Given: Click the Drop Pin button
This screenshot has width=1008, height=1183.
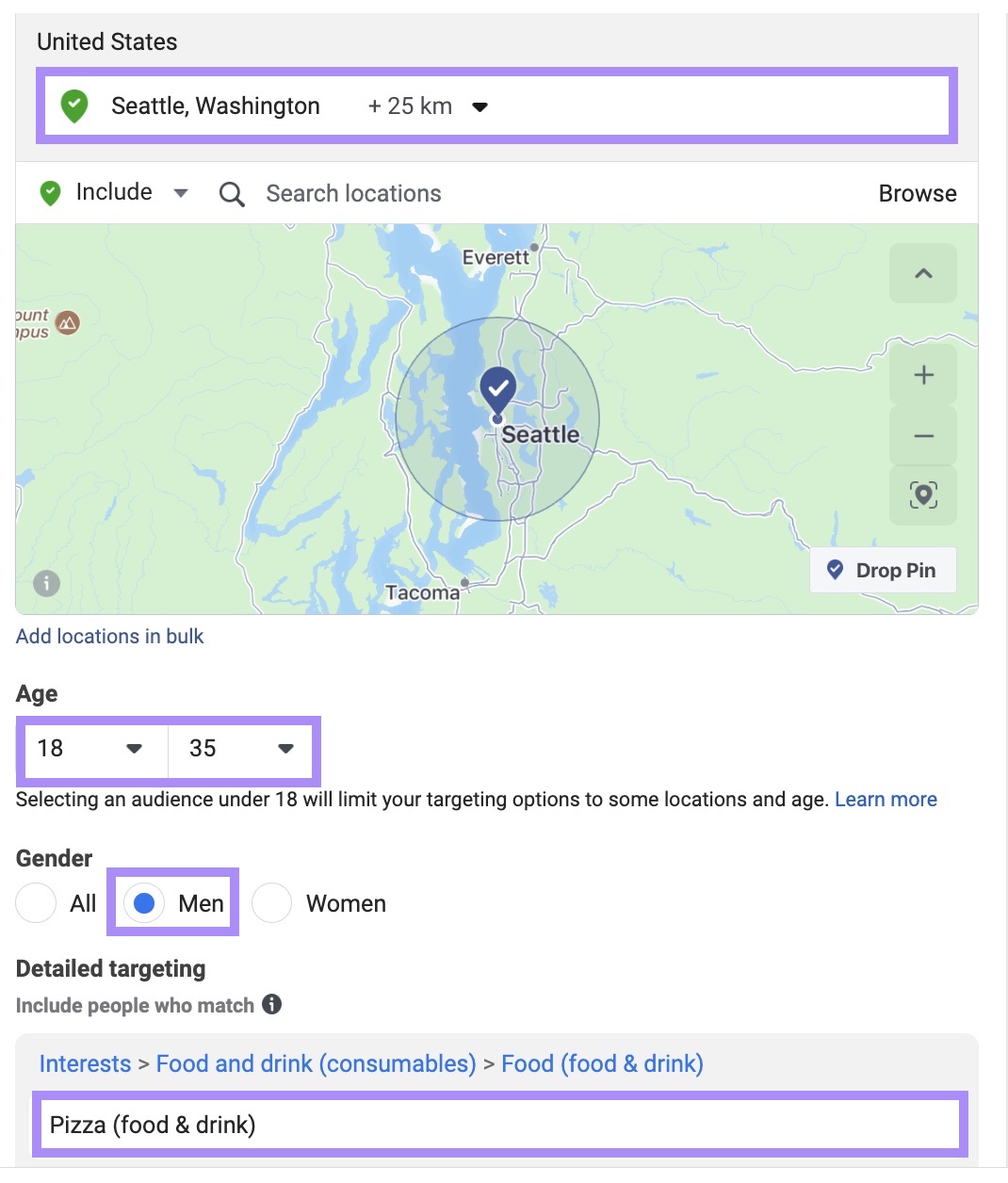Looking at the screenshot, I should (x=882, y=569).
